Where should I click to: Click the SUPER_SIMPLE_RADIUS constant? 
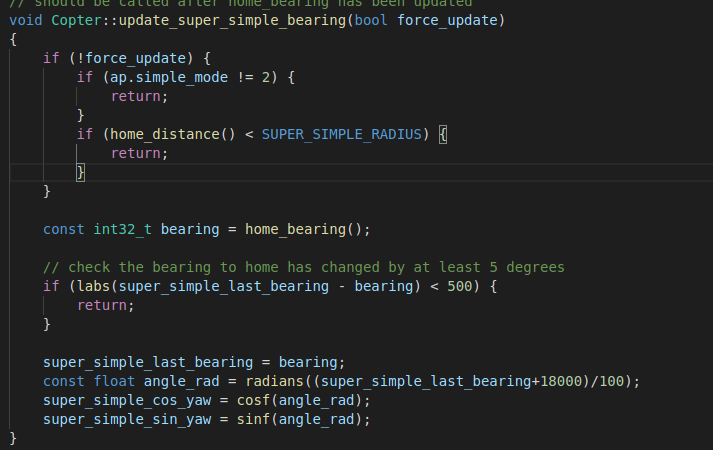(x=341, y=135)
